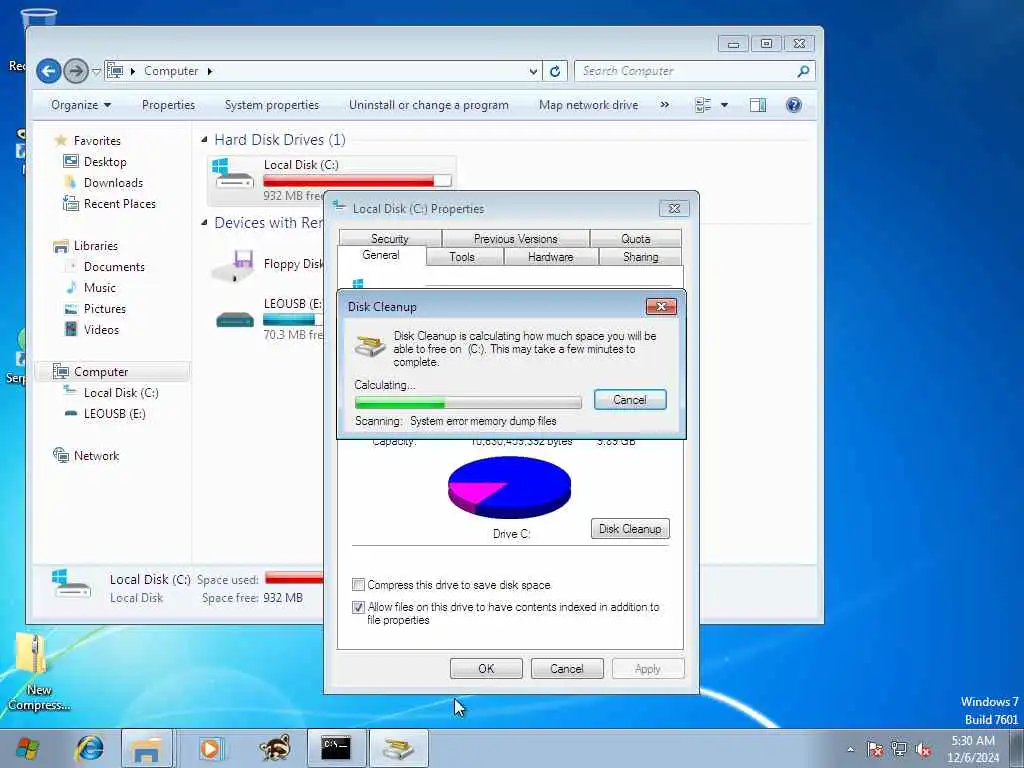Switch to the Sharing tab
Viewport: 1024px width, 768px height.
[x=641, y=257]
